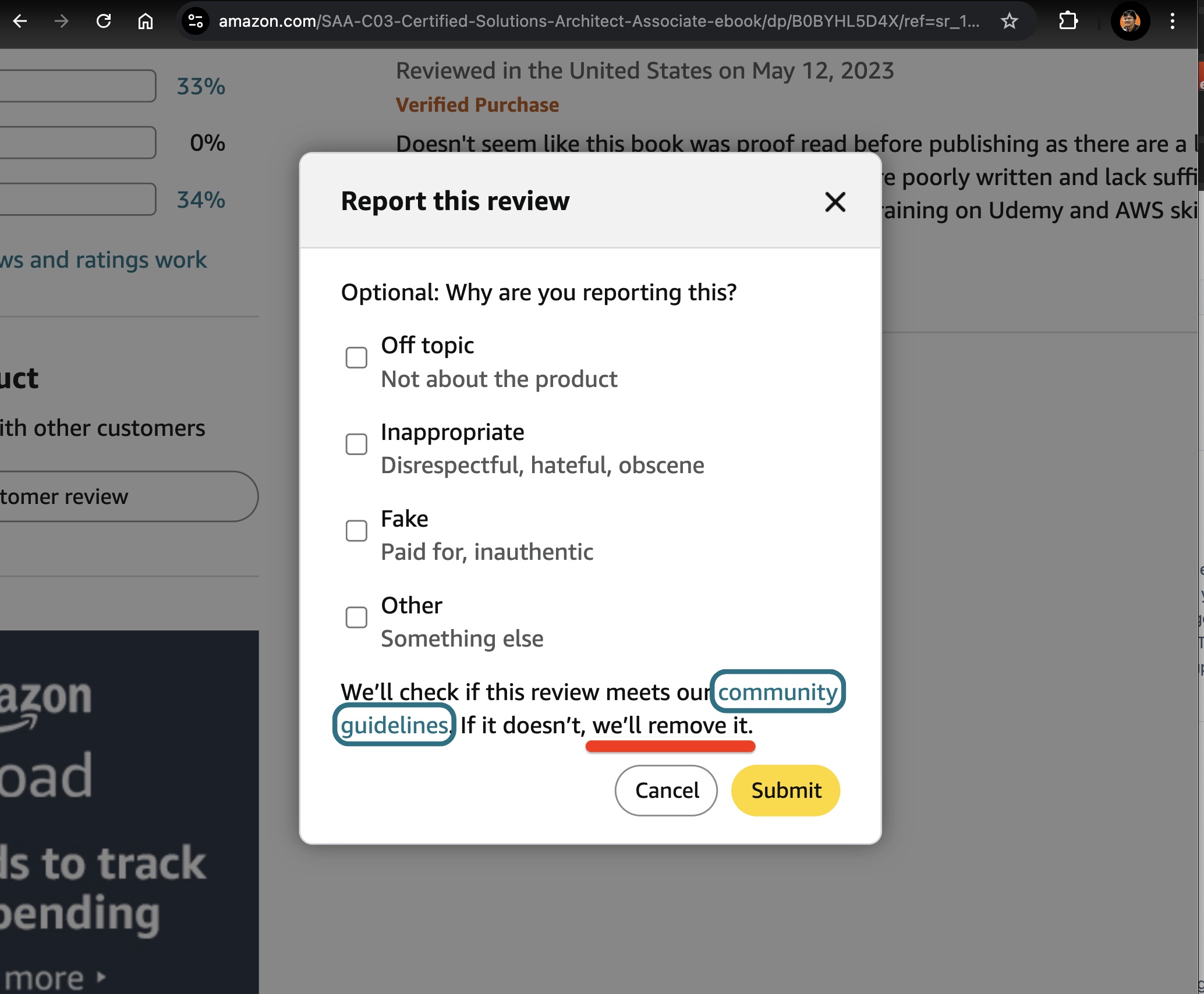Check the Off topic checkbox
This screenshot has width=1204, height=994.
[356, 357]
